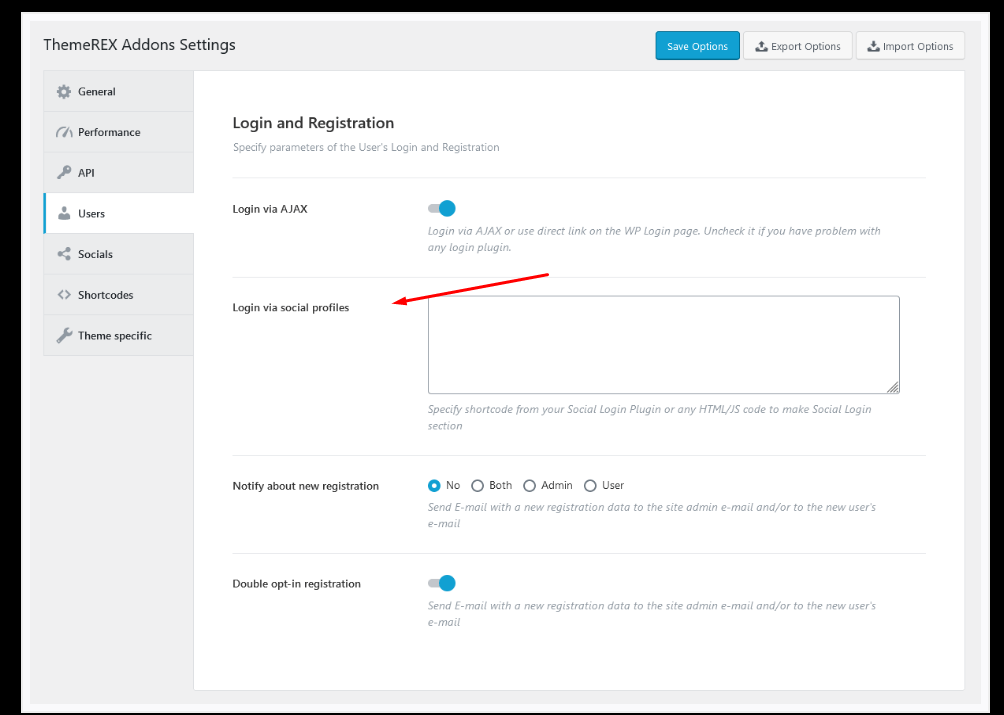Click the ThemeREX Addons Settings title
The width and height of the screenshot is (1004, 715).
tap(140, 45)
